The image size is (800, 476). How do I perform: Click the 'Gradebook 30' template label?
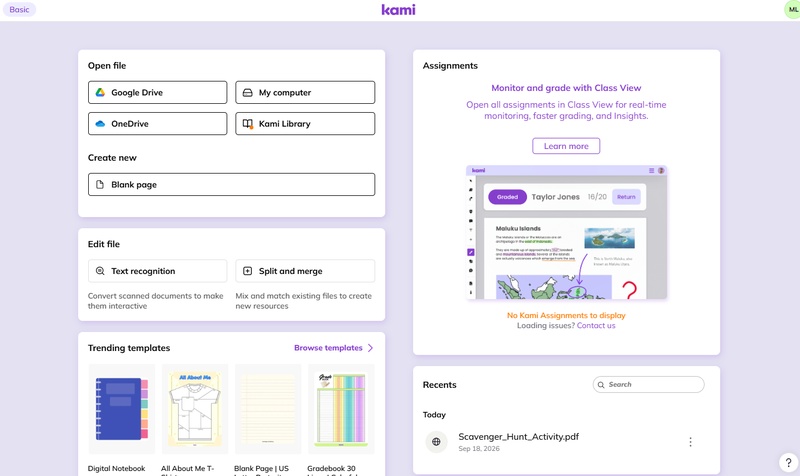point(331,468)
